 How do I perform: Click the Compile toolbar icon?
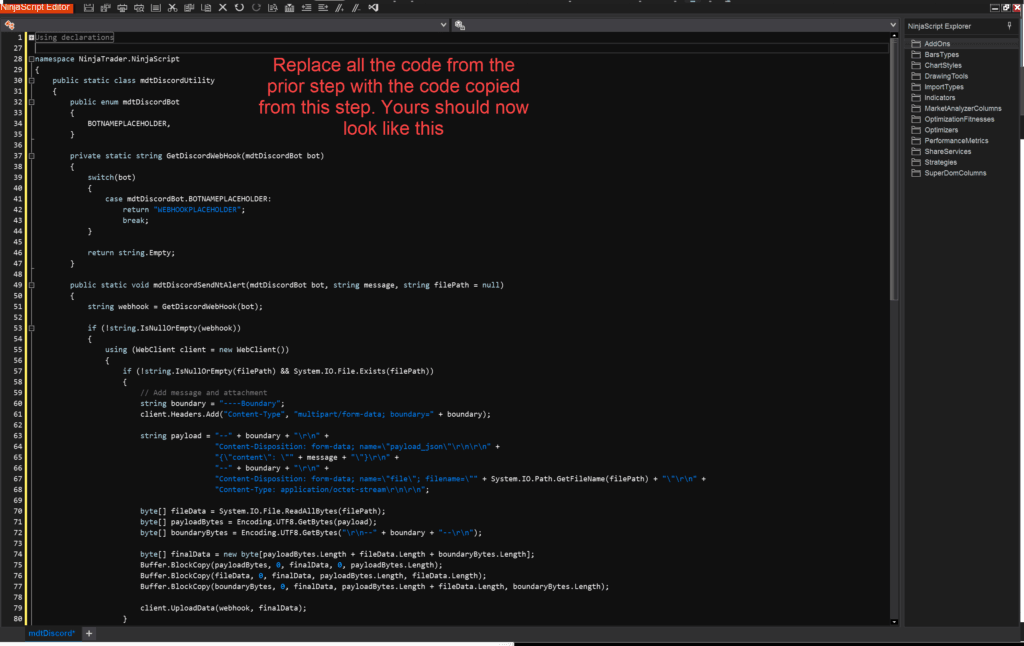pyautogui.click(x=289, y=8)
